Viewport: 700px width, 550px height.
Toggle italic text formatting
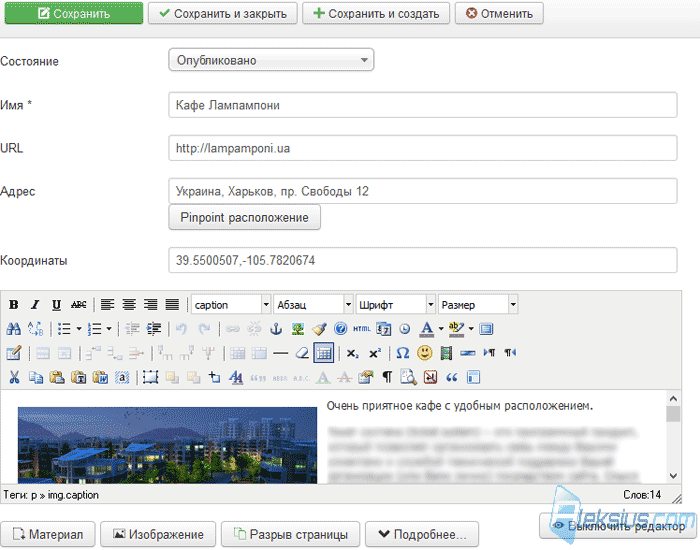pos(35,305)
